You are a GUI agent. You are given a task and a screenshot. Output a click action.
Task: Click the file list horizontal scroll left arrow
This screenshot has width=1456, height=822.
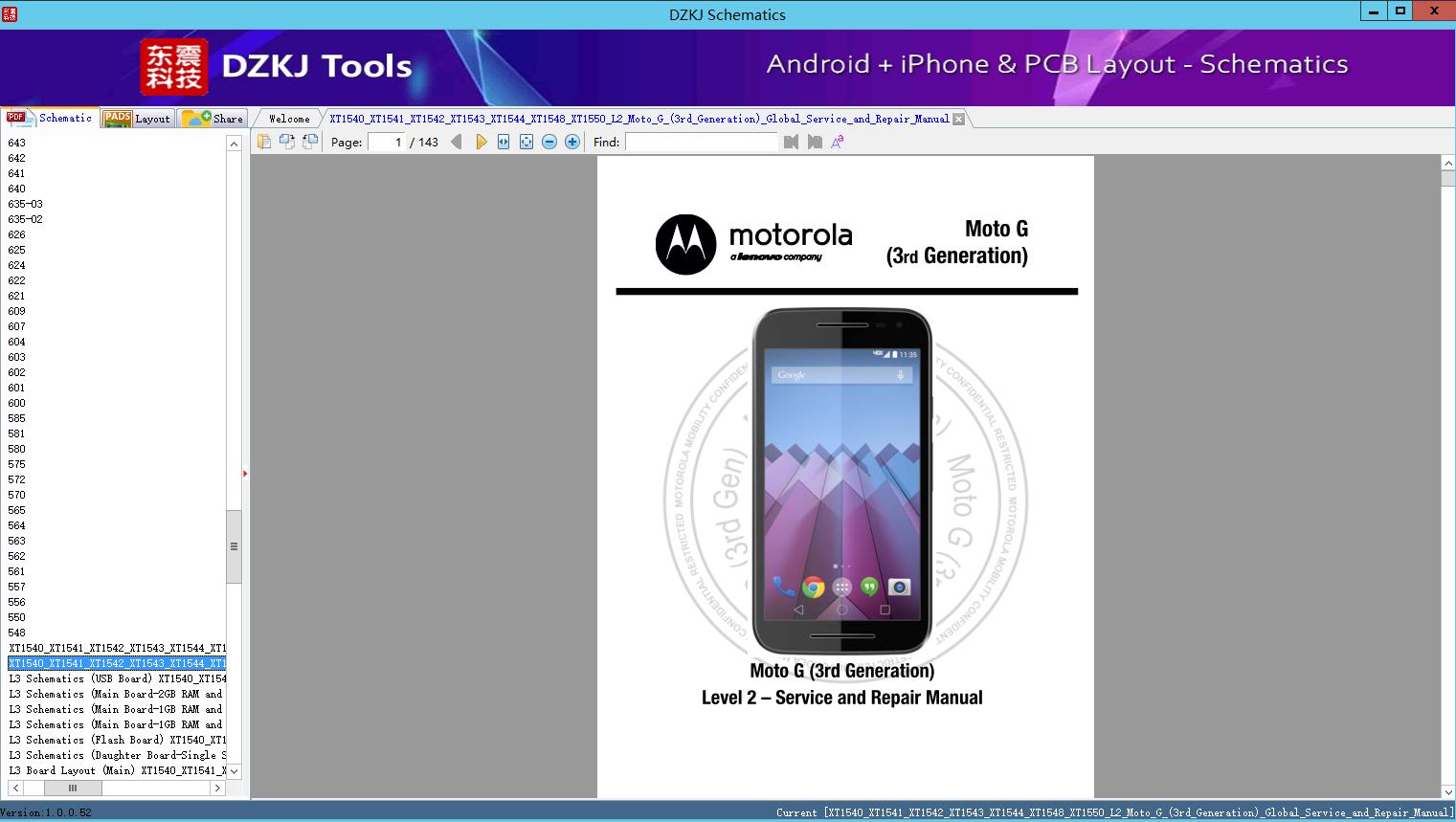(x=14, y=789)
